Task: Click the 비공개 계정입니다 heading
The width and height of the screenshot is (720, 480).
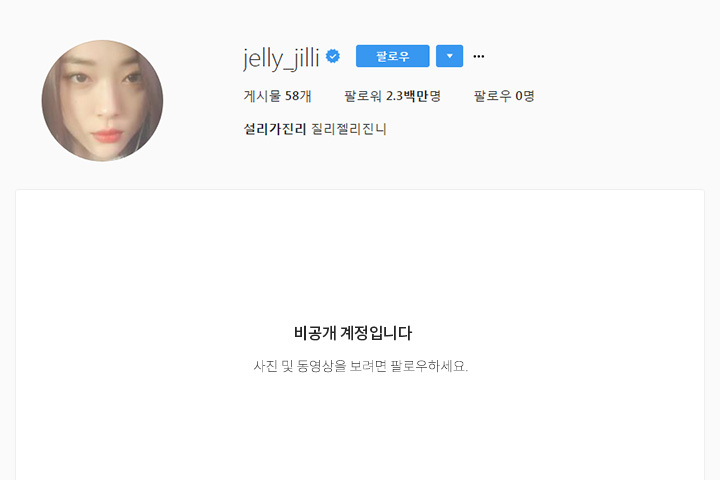Action: pyautogui.click(x=353, y=333)
